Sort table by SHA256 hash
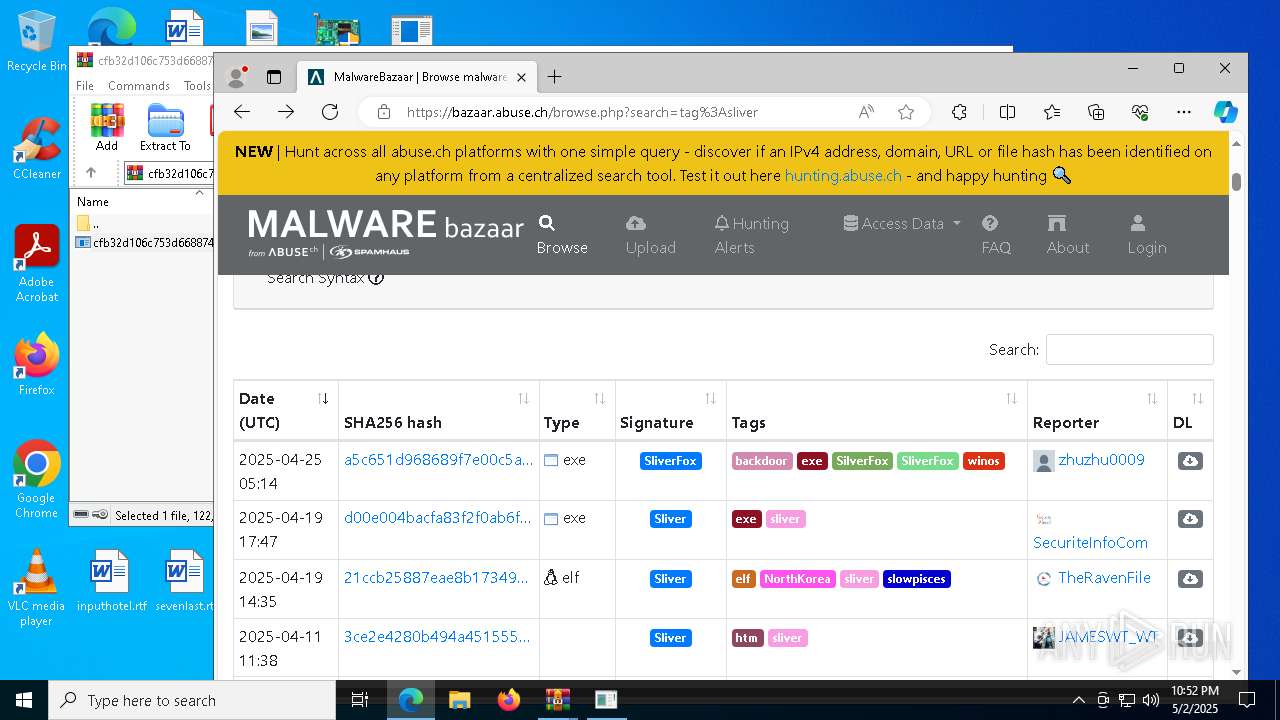The height and width of the screenshot is (720, 1280). coord(439,410)
